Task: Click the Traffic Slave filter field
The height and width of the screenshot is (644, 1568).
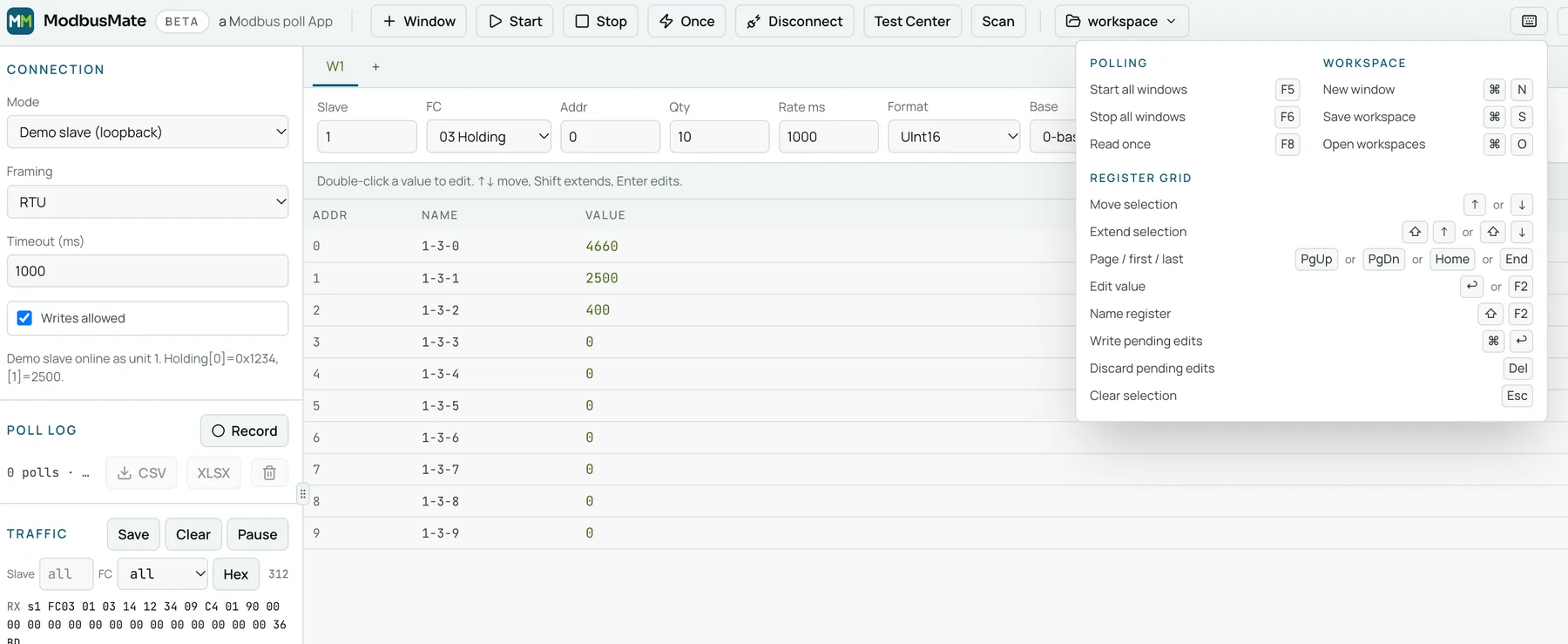Action: pos(66,574)
